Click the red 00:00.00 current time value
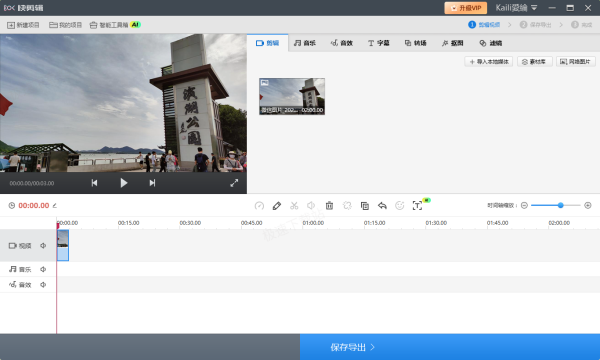600x360 pixels. (34, 205)
